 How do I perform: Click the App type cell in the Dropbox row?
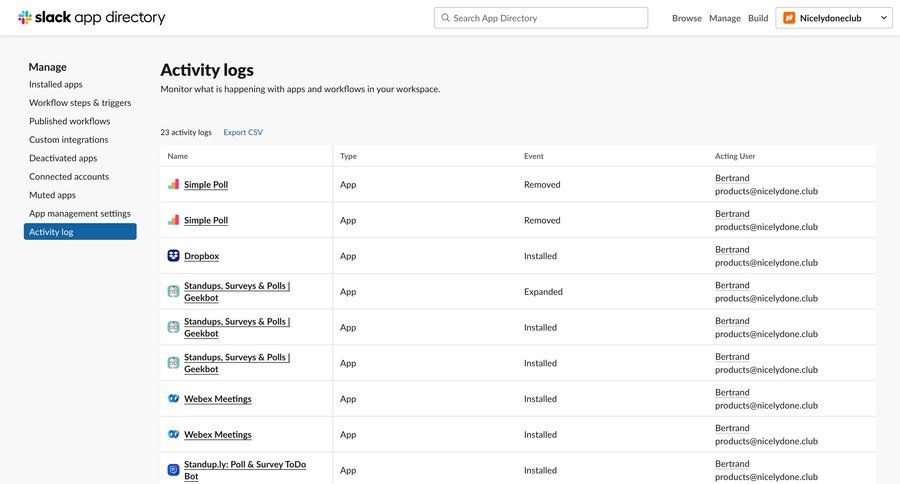tap(348, 256)
